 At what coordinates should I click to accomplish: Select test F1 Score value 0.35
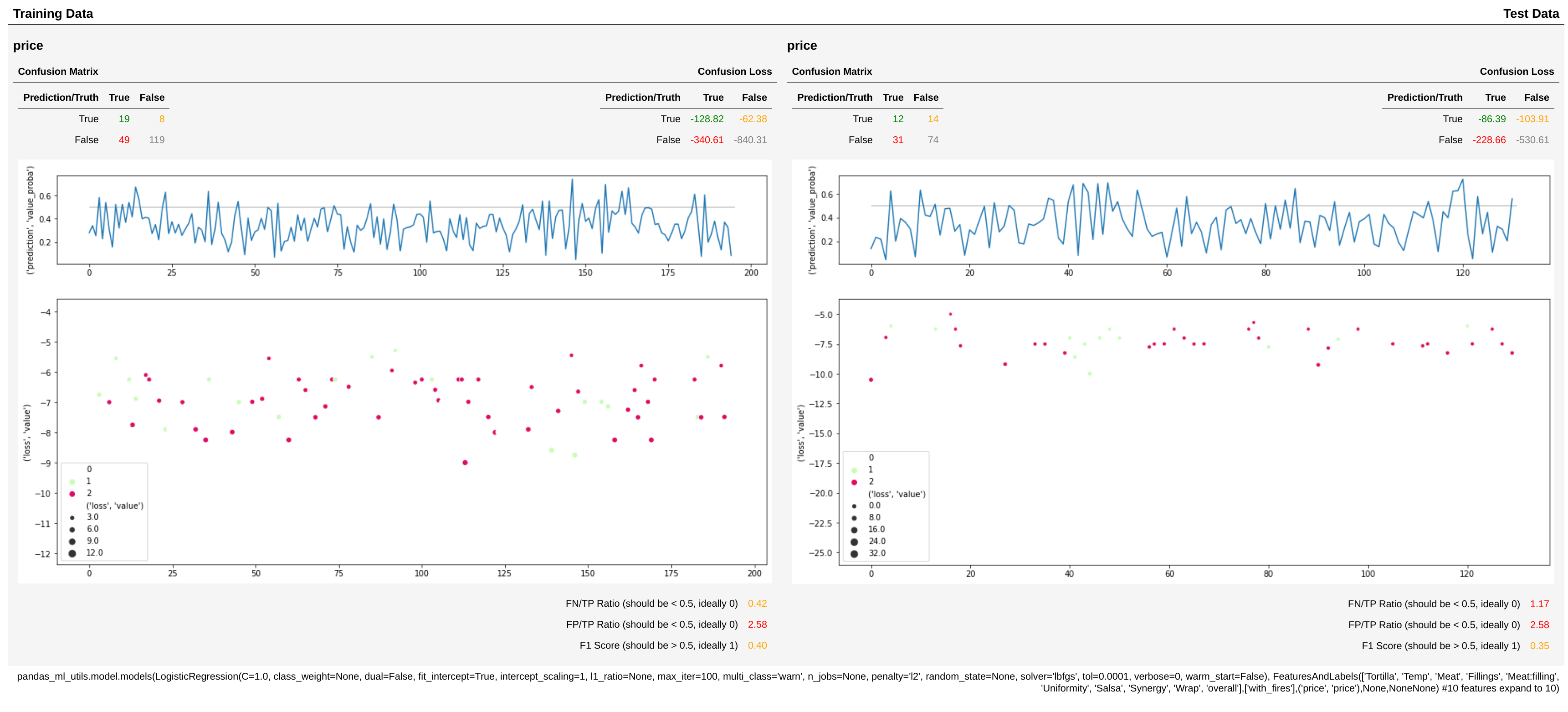1539,645
